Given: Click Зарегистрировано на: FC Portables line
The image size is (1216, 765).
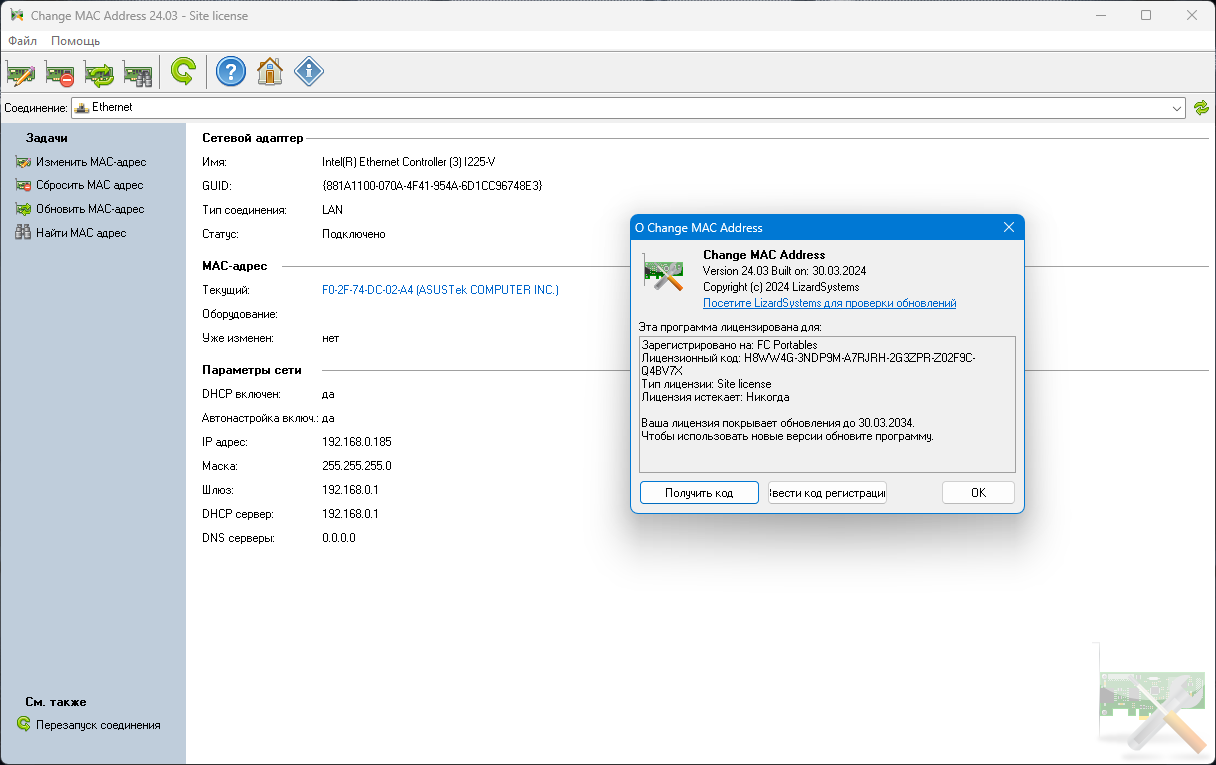Looking at the screenshot, I should [729, 345].
